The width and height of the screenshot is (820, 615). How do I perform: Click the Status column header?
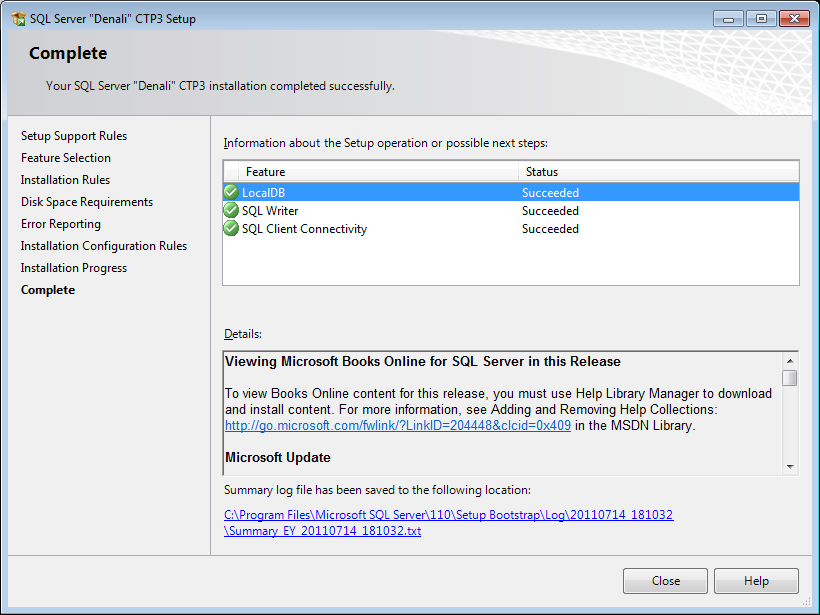(x=658, y=172)
